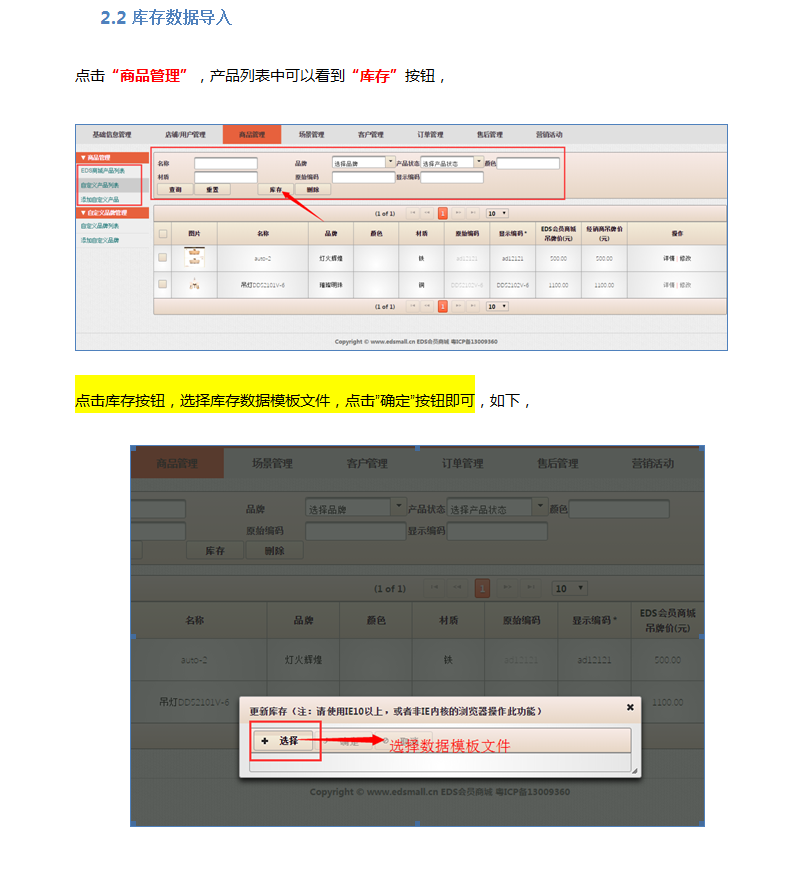
Task: Click the 重置 reset button
Action: 212,190
